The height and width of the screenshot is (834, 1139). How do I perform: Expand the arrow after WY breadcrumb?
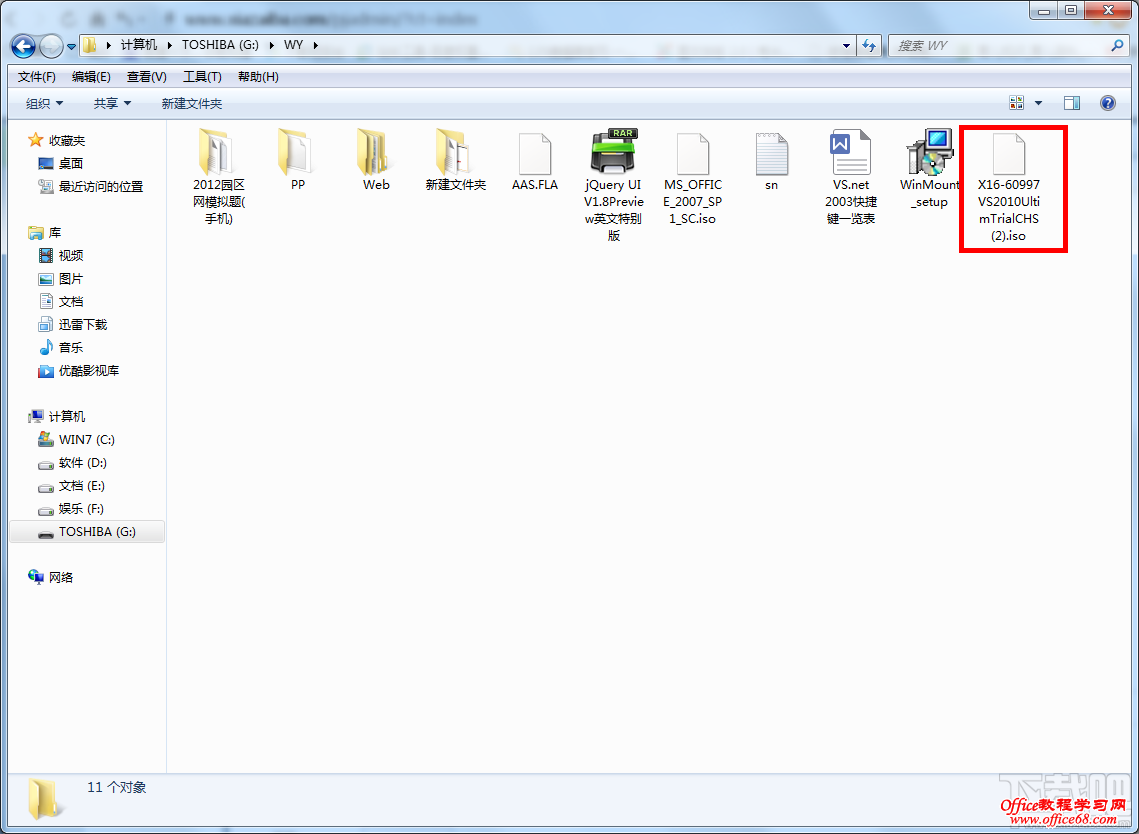tap(316, 45)
